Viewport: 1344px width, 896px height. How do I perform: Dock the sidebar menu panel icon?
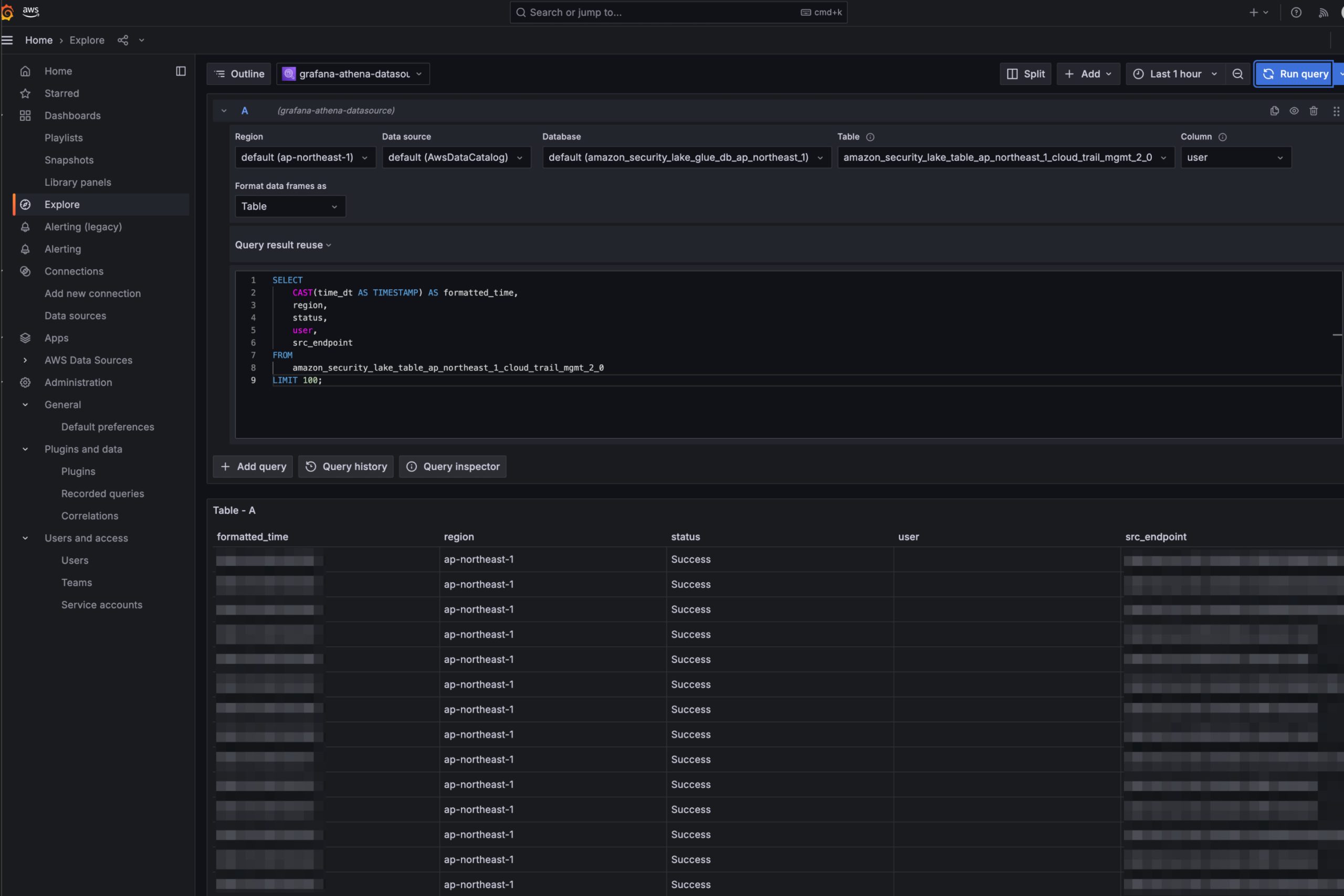pyautogui.click(x=181, y=71)
